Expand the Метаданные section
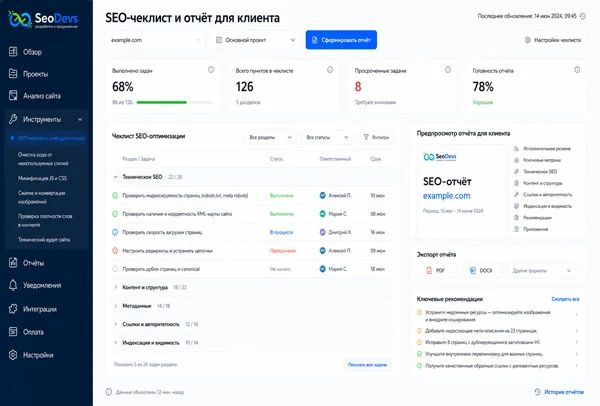 coord(115,305)
